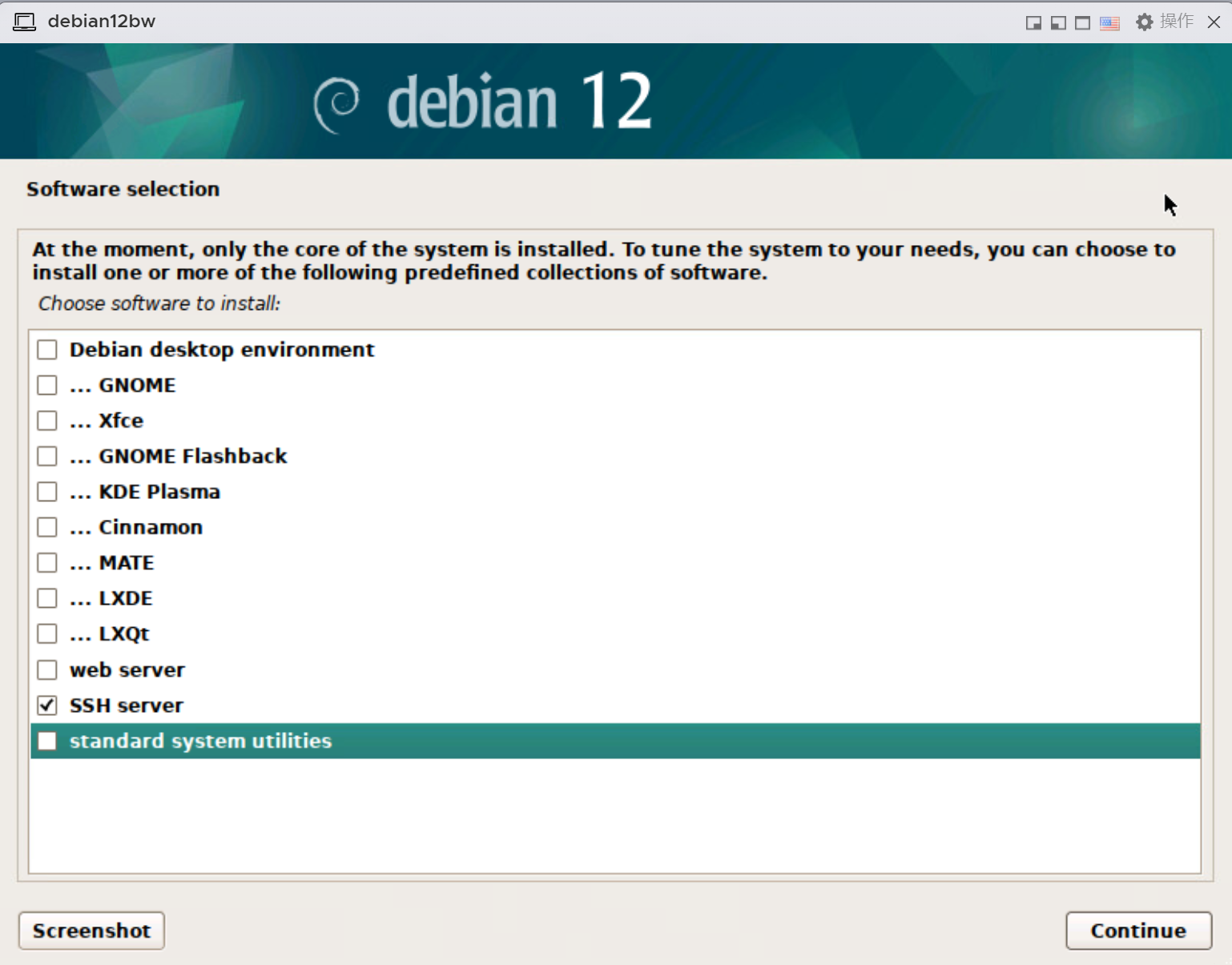Click the Continue button
The height and width of the screenshot is (965, 1232).
click(x=1138, y=931)
